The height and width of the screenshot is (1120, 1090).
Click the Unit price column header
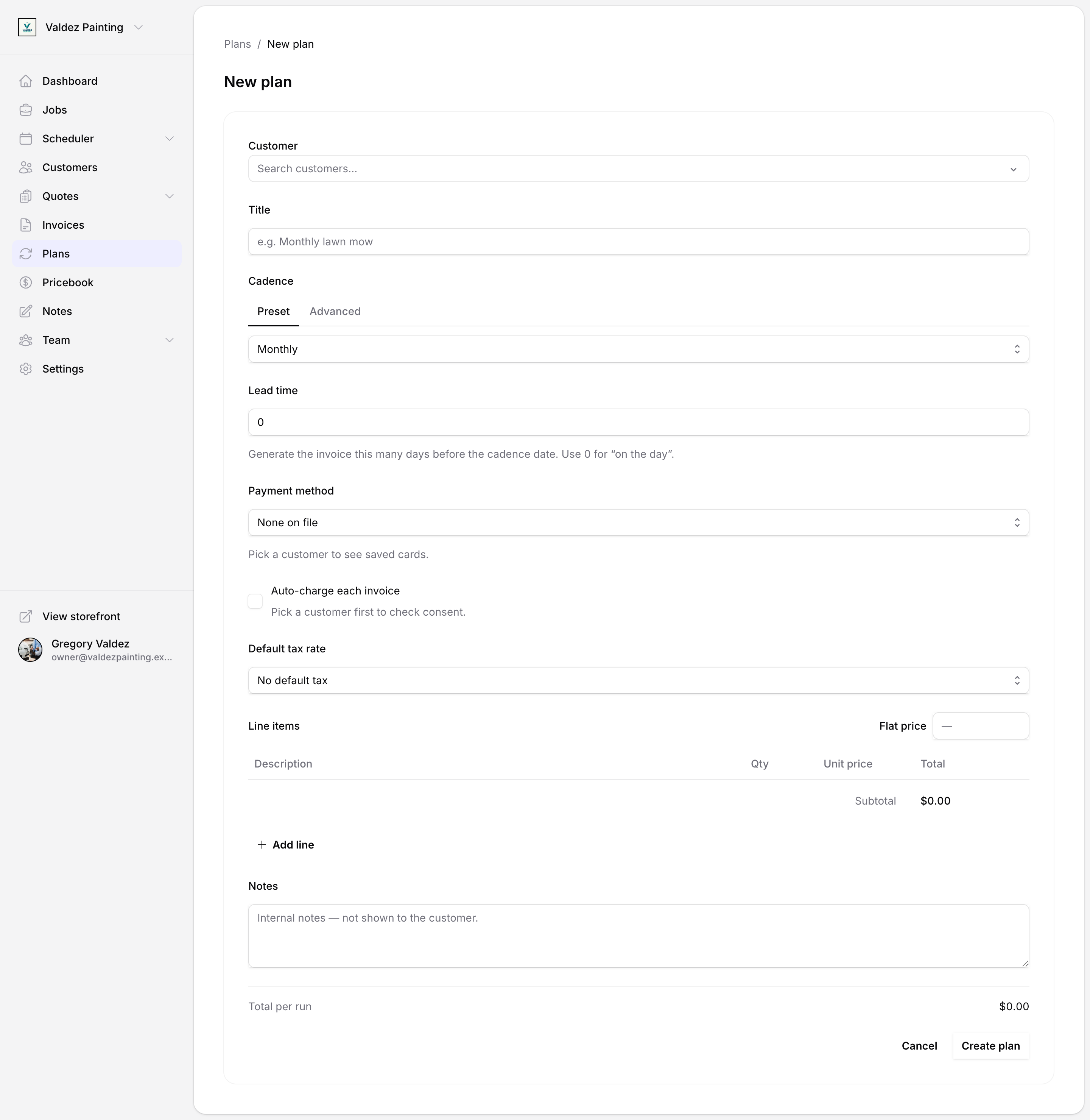[847, 764]
